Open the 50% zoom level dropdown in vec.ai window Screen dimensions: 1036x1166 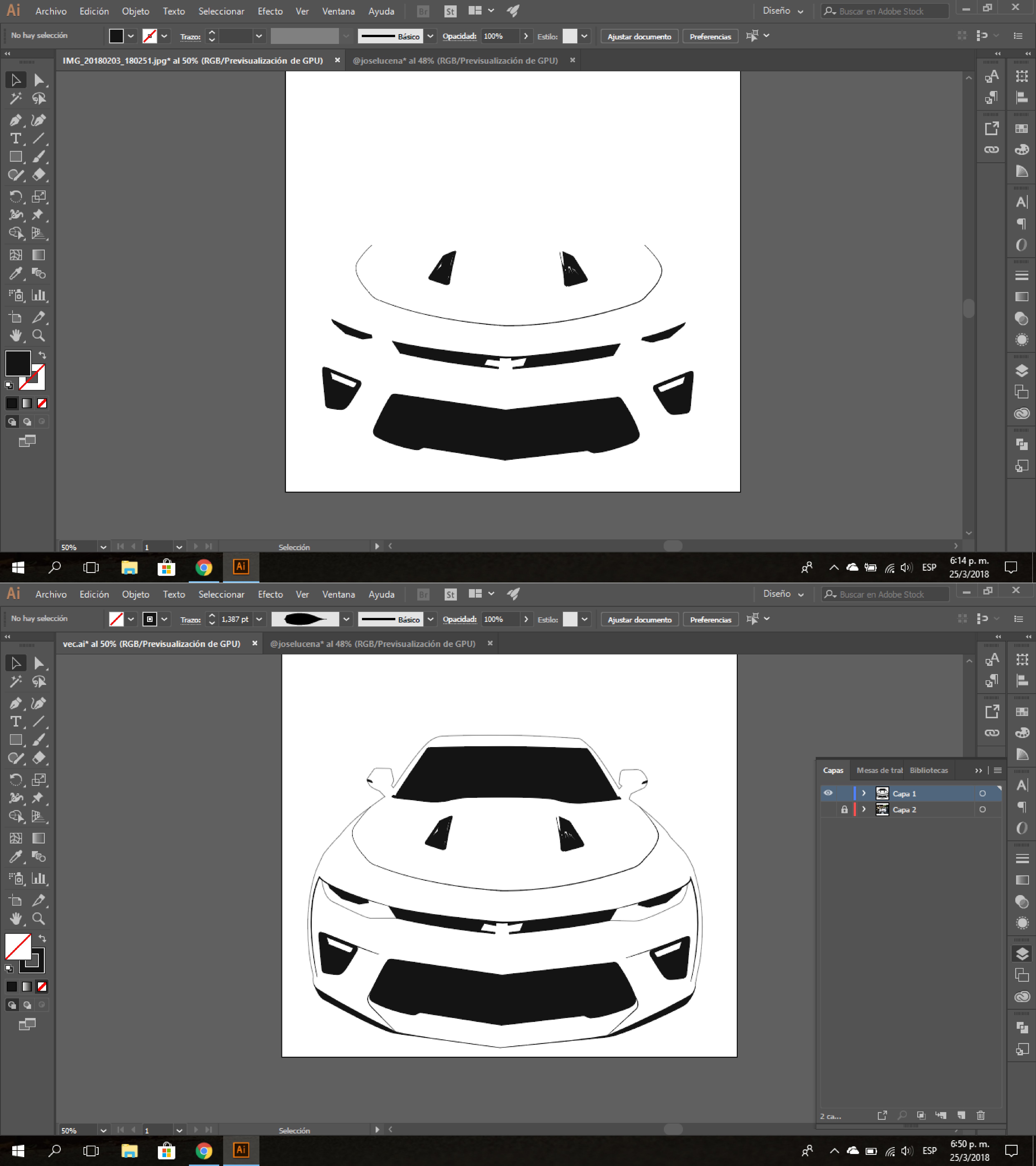[103, 1130]
